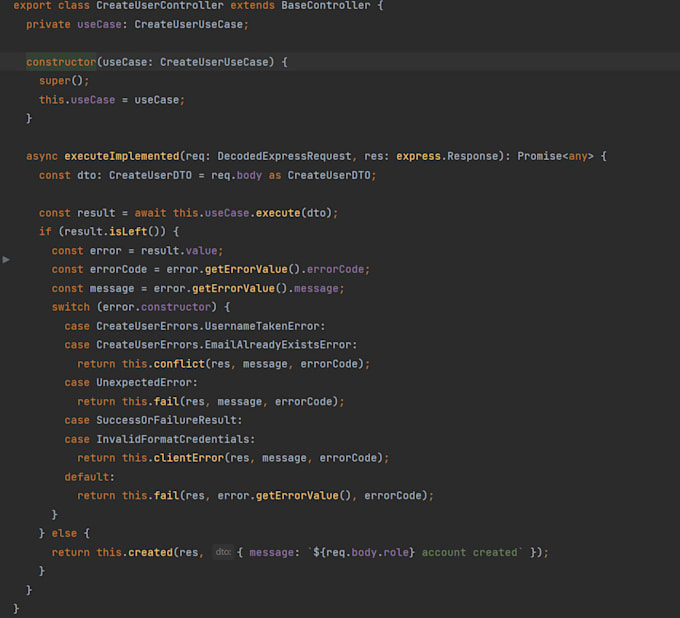Click the 'execute' method call
This screenshot has height=618, width=680.
(278, 213)
